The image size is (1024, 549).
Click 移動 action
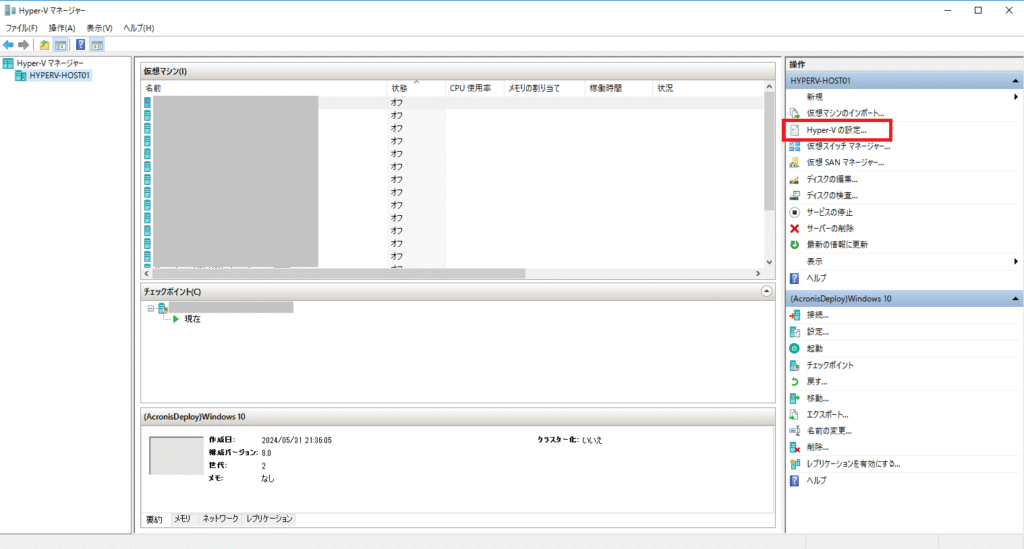point(818,398)
